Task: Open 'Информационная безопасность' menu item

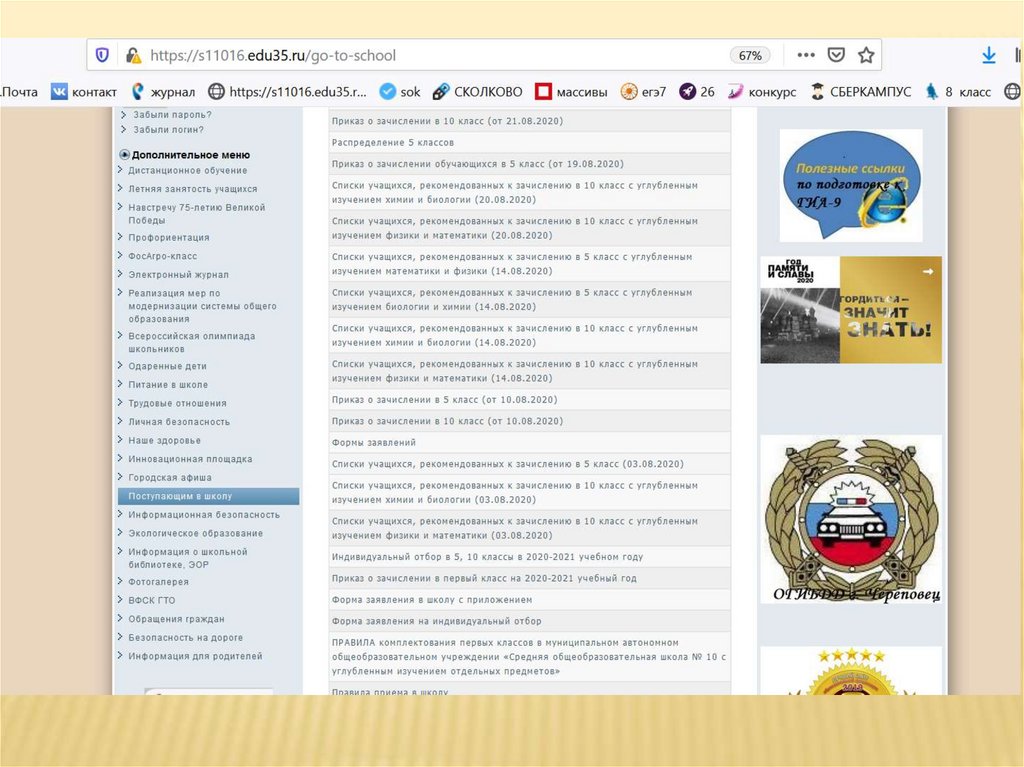Action: point(204,515)
